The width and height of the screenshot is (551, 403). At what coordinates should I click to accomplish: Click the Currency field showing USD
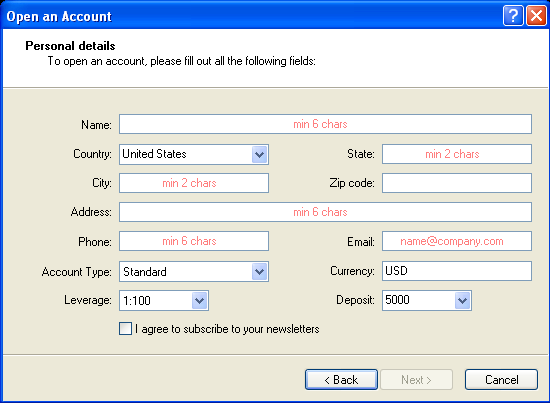pos(457,271)
